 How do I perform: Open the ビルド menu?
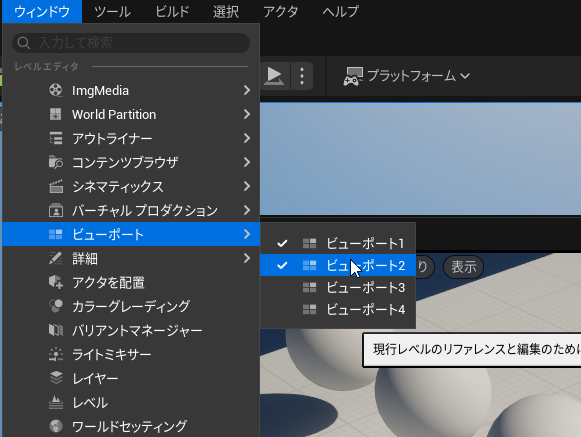pos(172,11)
